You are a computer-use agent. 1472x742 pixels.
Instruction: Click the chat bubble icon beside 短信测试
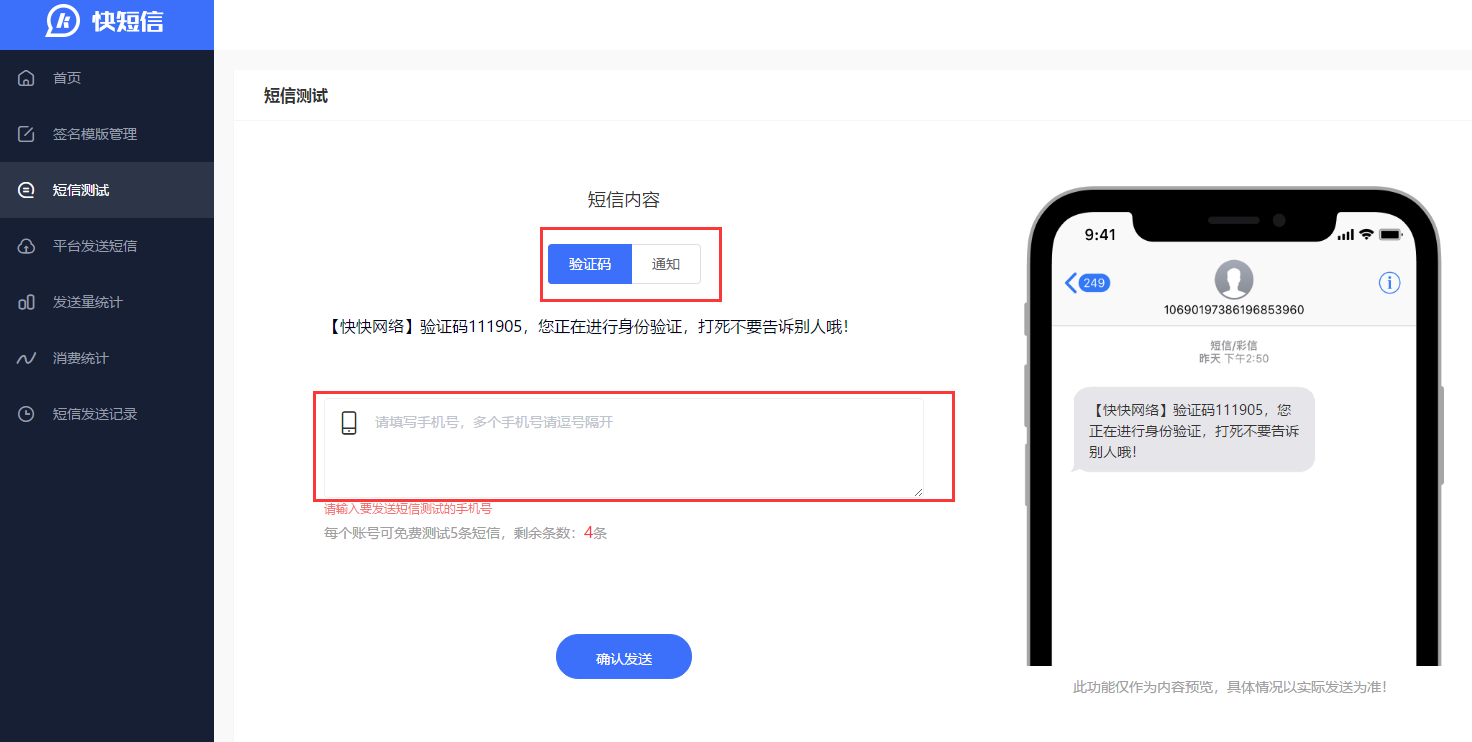27,190
